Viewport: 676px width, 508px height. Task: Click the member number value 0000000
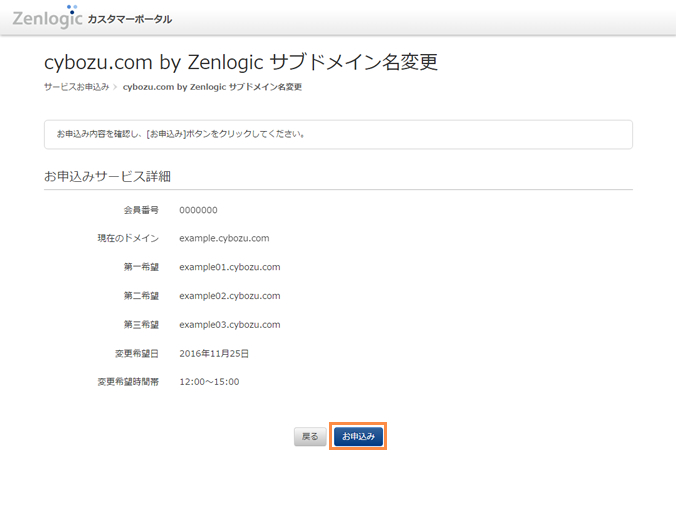click(x=198, y=210)
